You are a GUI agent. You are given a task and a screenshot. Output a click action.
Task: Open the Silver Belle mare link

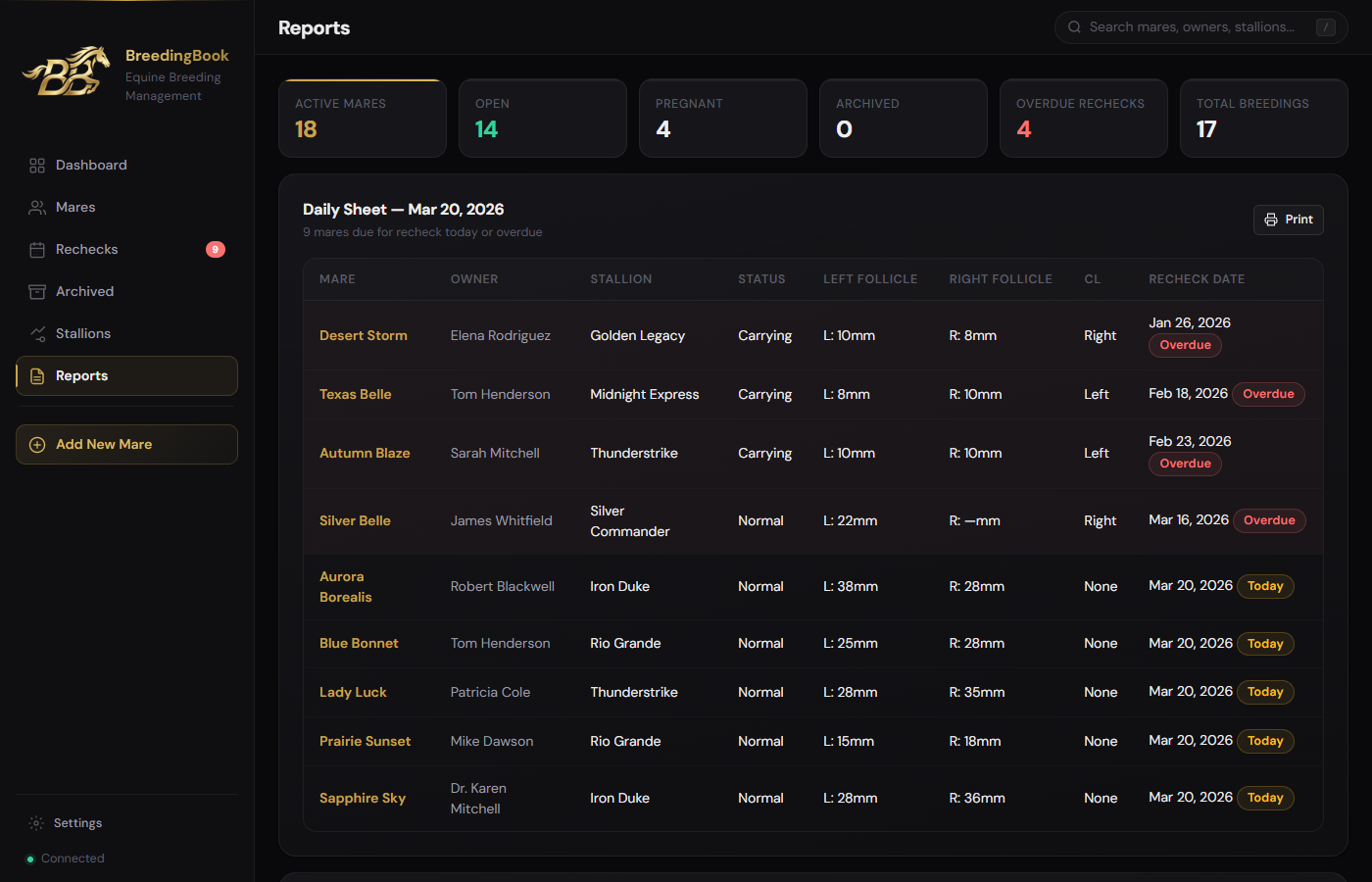point(355,520)
